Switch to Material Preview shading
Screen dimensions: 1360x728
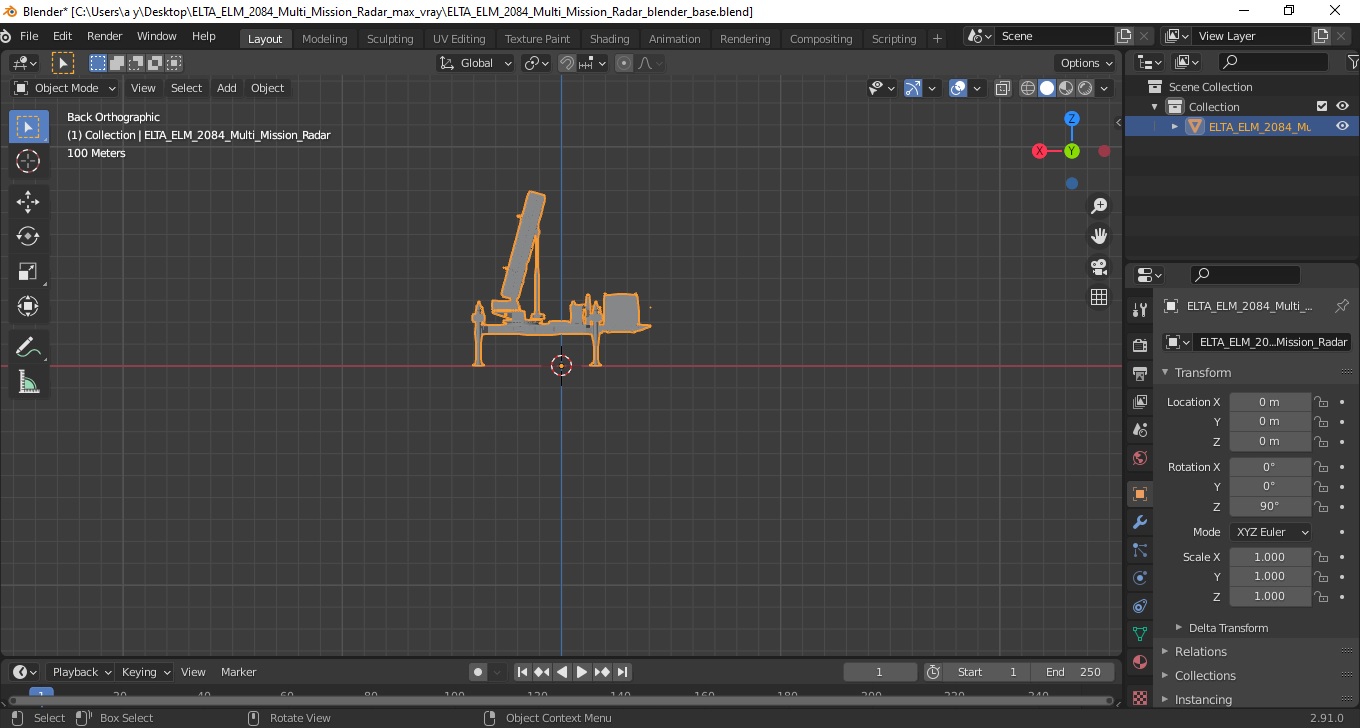1066,88
